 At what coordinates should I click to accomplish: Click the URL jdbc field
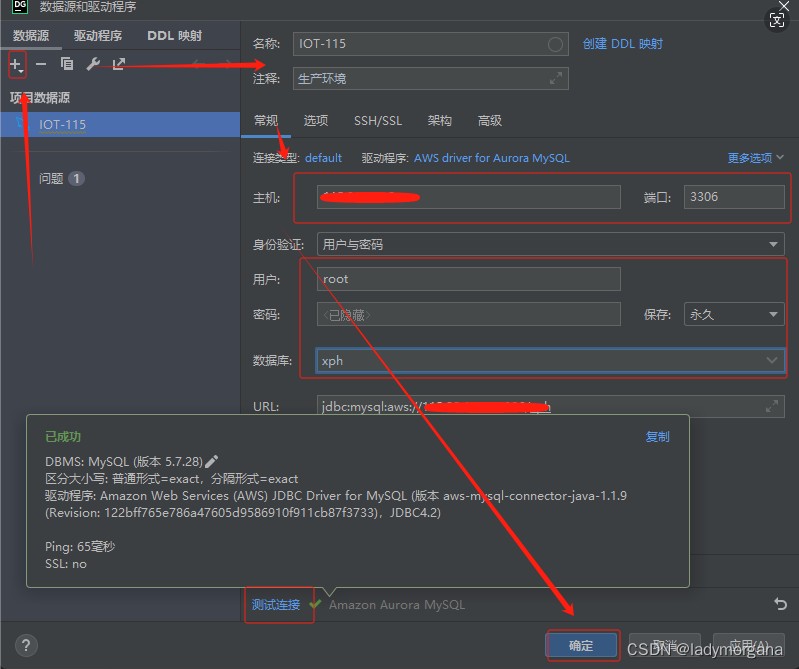(x=550, y=407)
